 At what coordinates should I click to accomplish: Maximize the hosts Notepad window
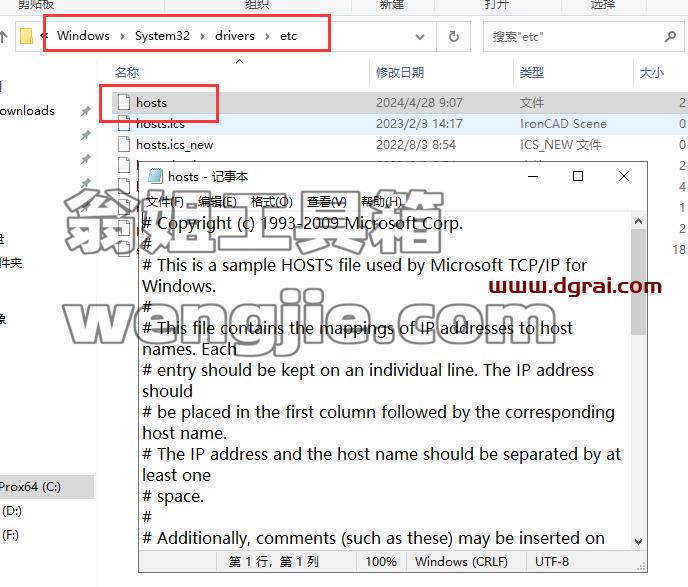tap(578, 176)
